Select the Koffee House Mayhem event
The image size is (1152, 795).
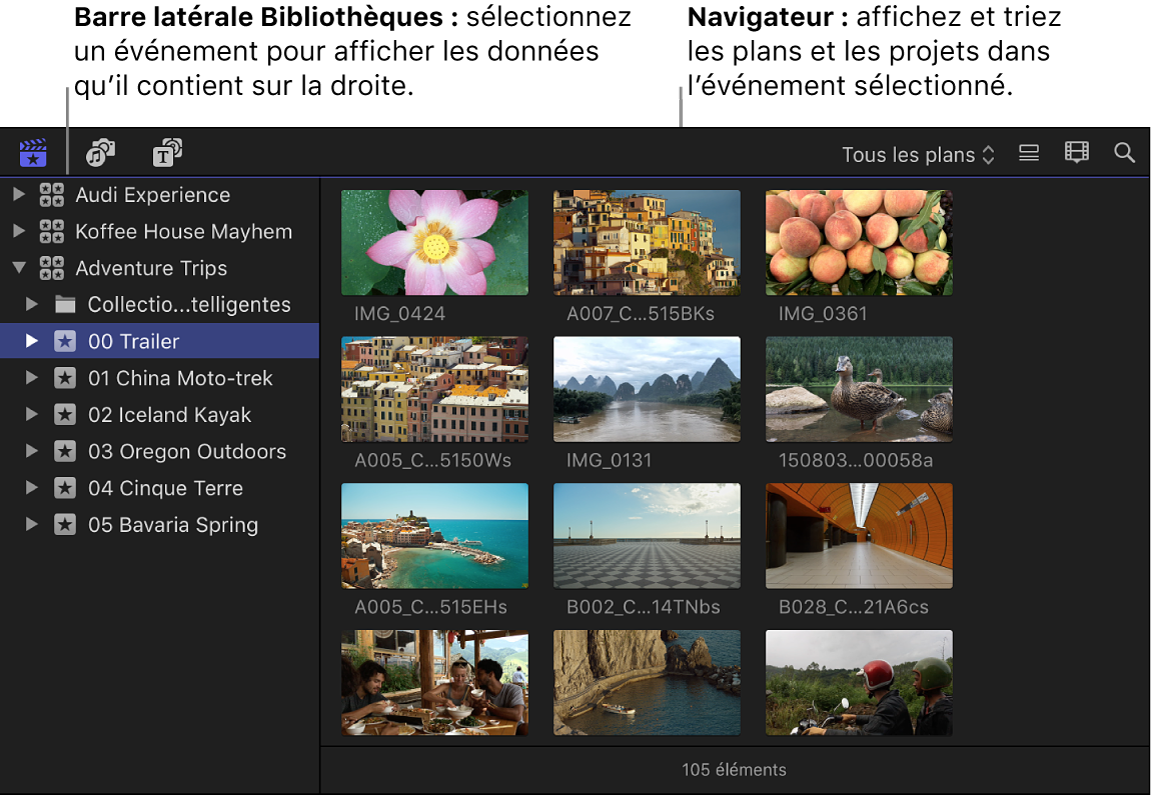184,231
